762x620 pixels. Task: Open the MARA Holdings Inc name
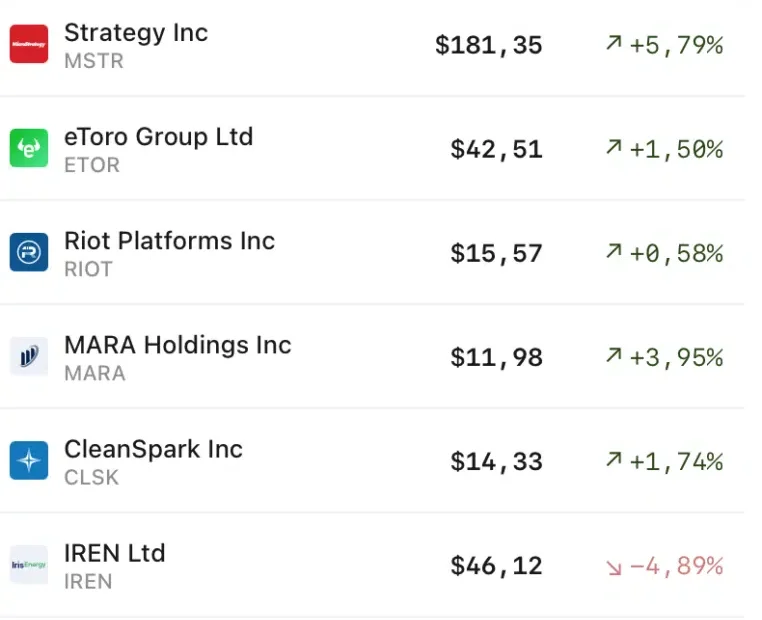point(177,345)
